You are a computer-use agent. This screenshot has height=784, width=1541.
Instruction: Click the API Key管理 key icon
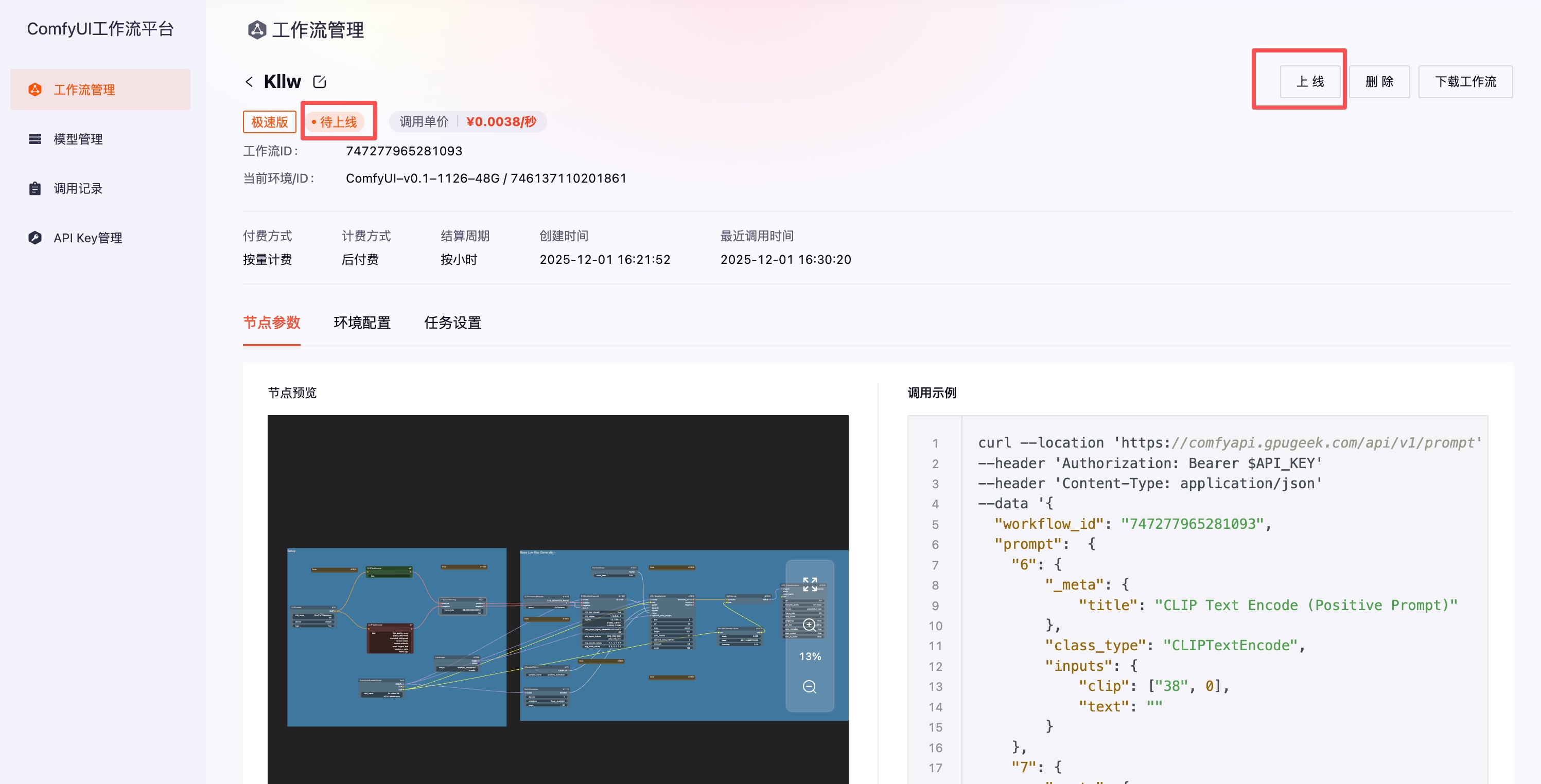click(36, 238)
